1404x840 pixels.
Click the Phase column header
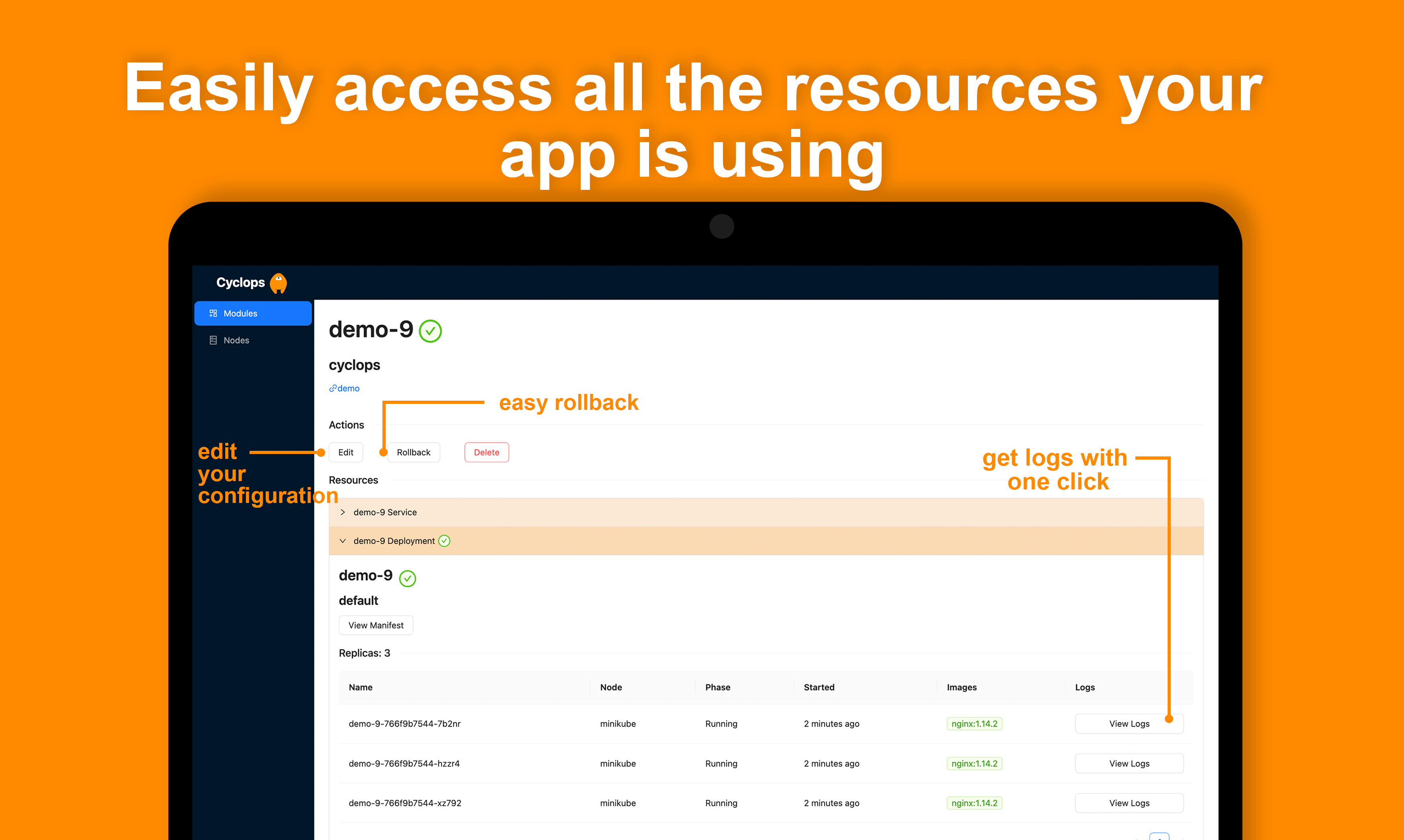(x=718, y=687)
